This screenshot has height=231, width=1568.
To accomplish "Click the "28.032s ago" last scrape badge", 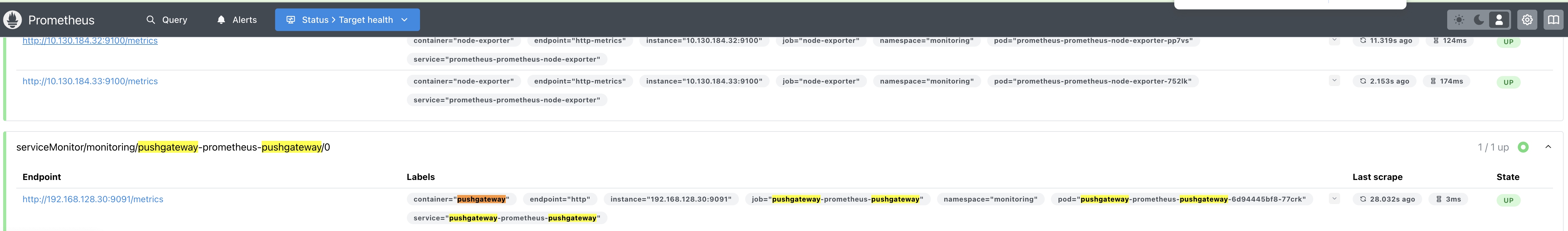I will tap(1387, 199).
